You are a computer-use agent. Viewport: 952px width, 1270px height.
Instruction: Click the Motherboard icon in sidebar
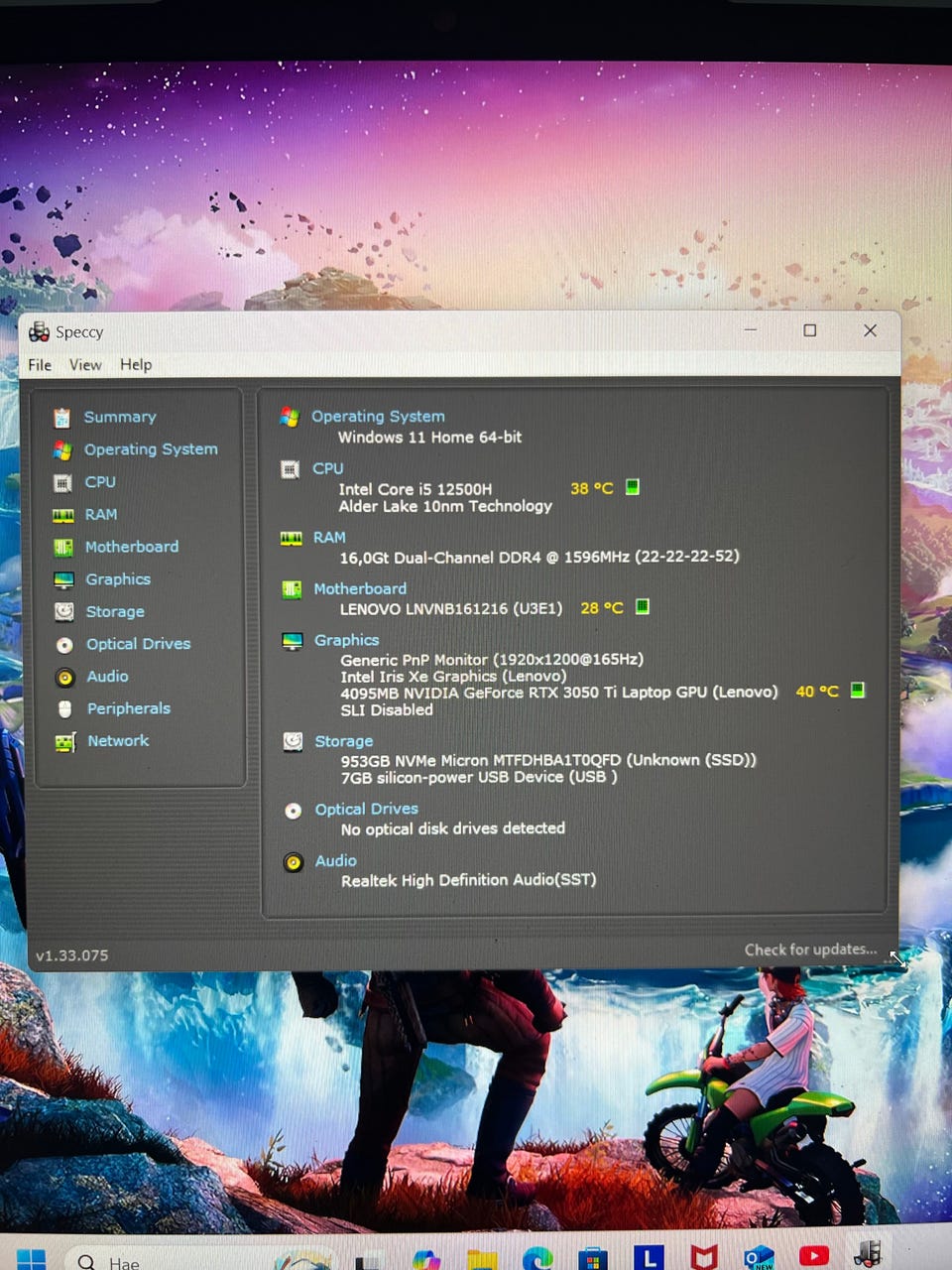(63, 548)
